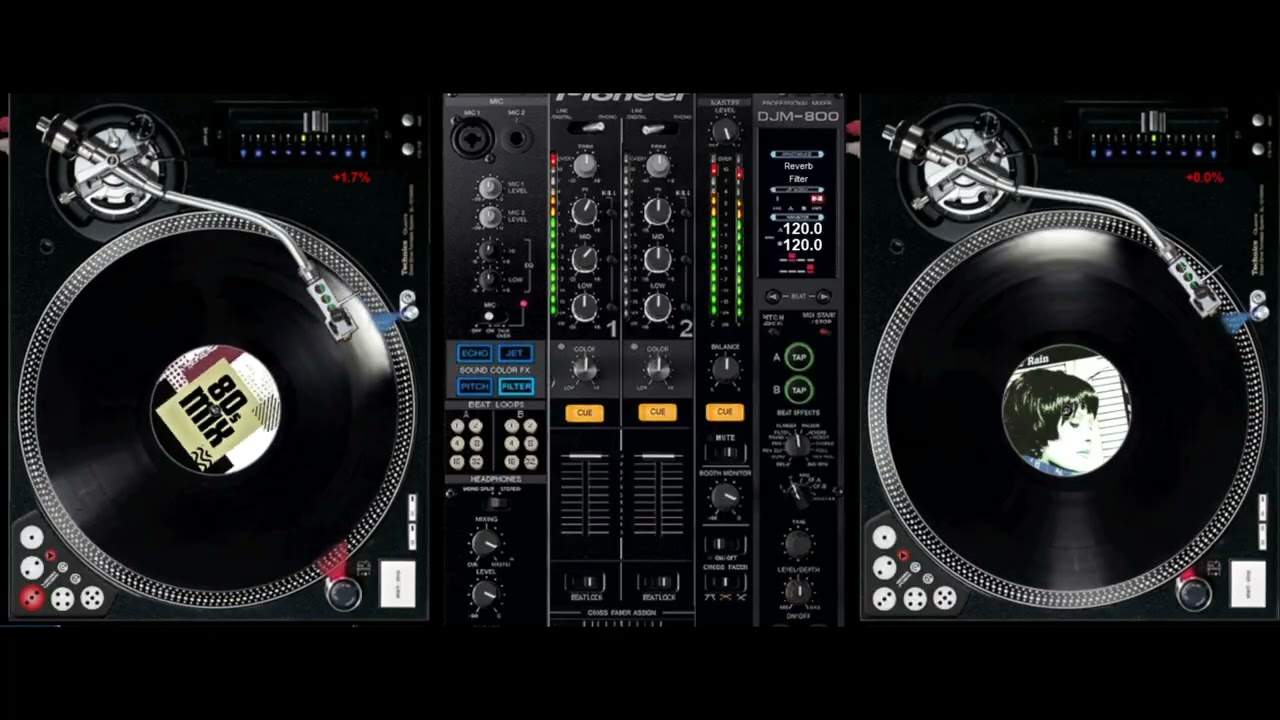Click the right deck strobe power dial

(x=1193, y=592)
